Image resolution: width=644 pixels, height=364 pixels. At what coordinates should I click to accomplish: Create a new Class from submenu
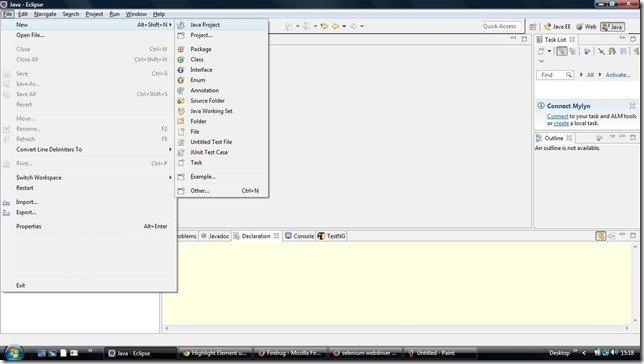tap(222, 60)
